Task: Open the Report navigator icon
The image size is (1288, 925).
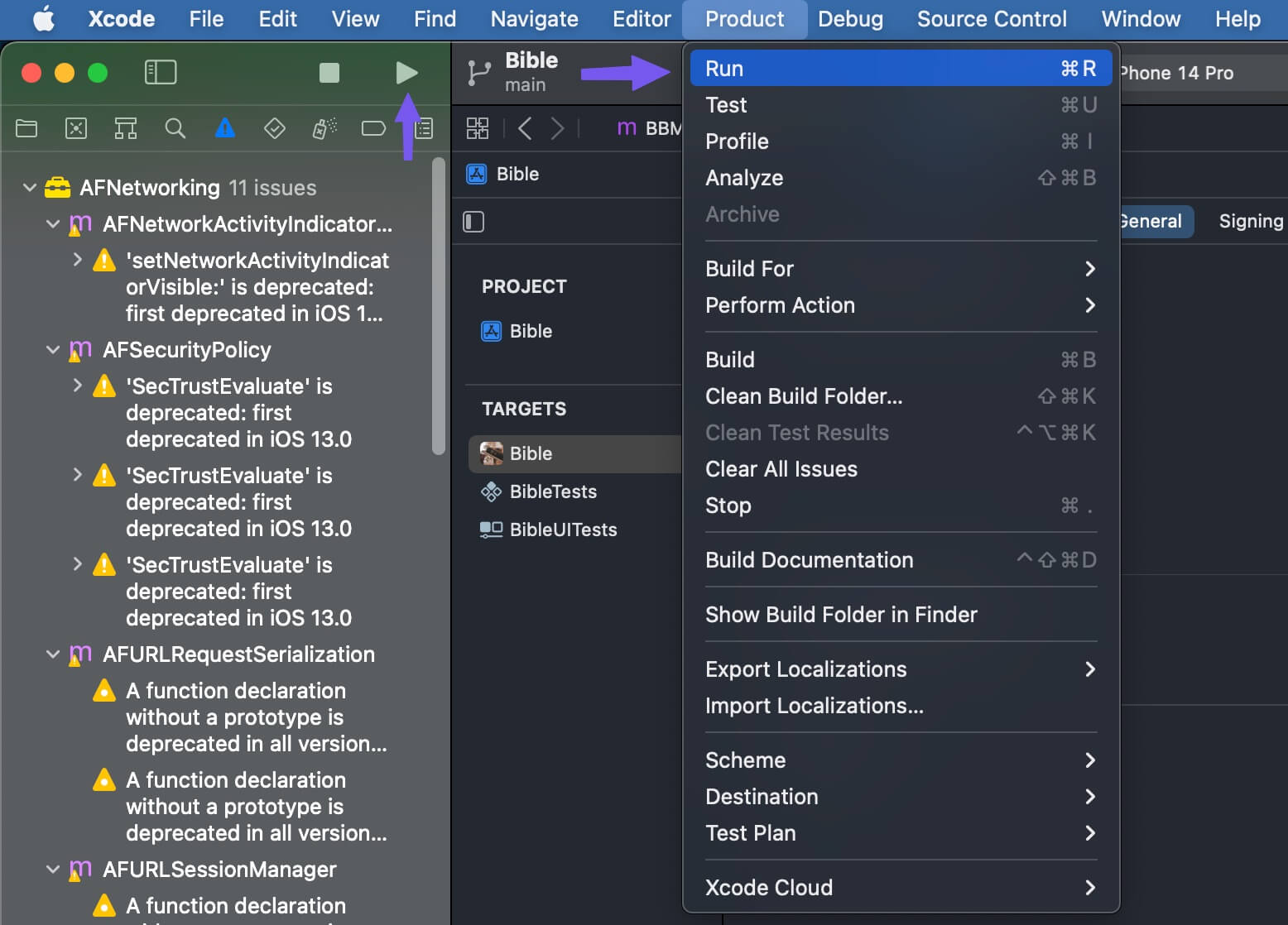Action: 424,128
